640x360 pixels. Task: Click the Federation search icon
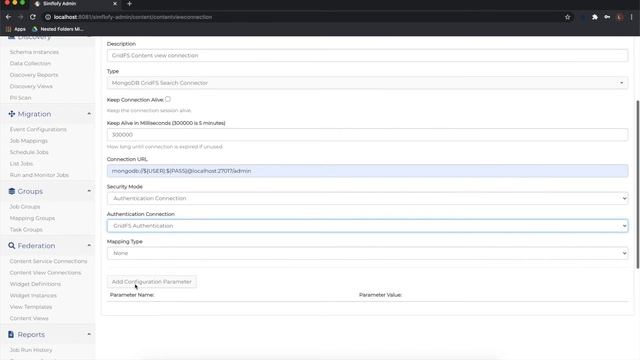(11, 246)
